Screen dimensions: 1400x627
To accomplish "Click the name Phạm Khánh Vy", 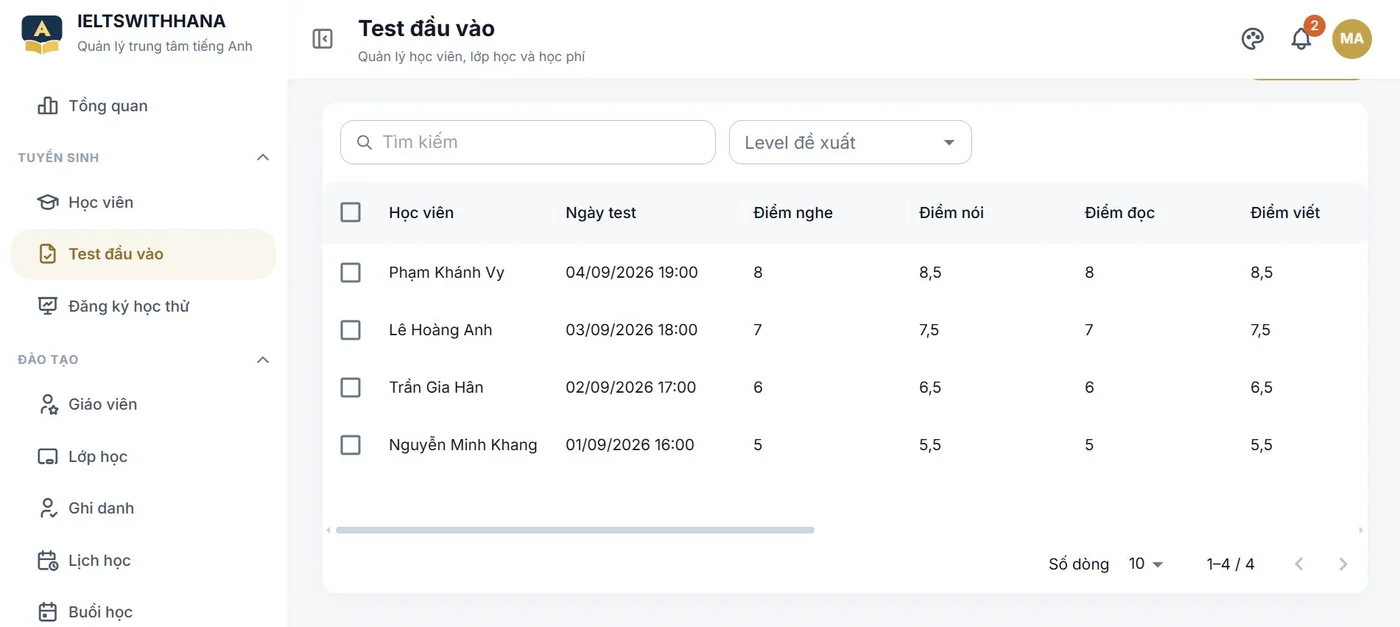I will 446,272.
